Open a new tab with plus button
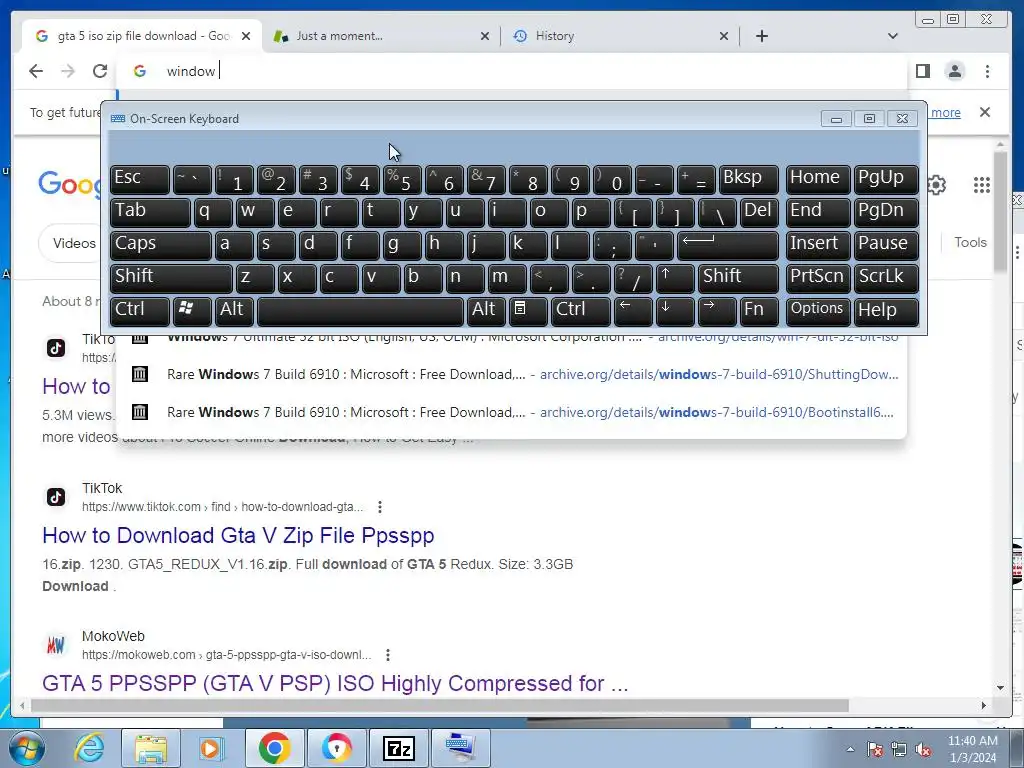 761,36
